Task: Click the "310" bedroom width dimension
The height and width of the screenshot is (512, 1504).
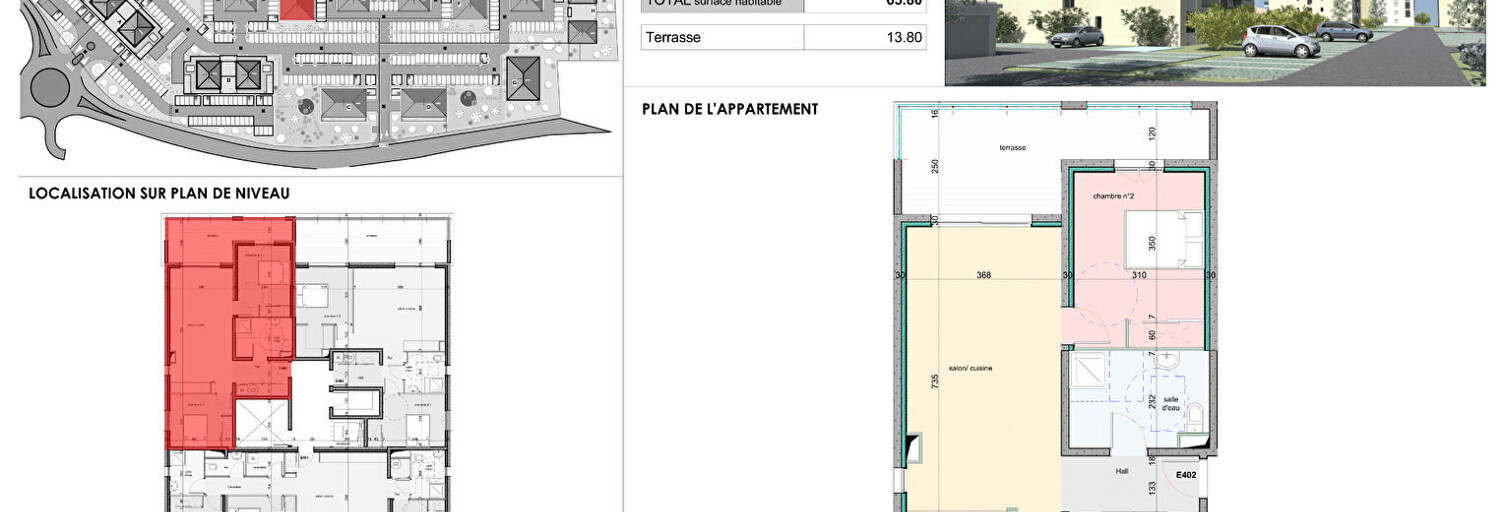Action: [1138, 276]
